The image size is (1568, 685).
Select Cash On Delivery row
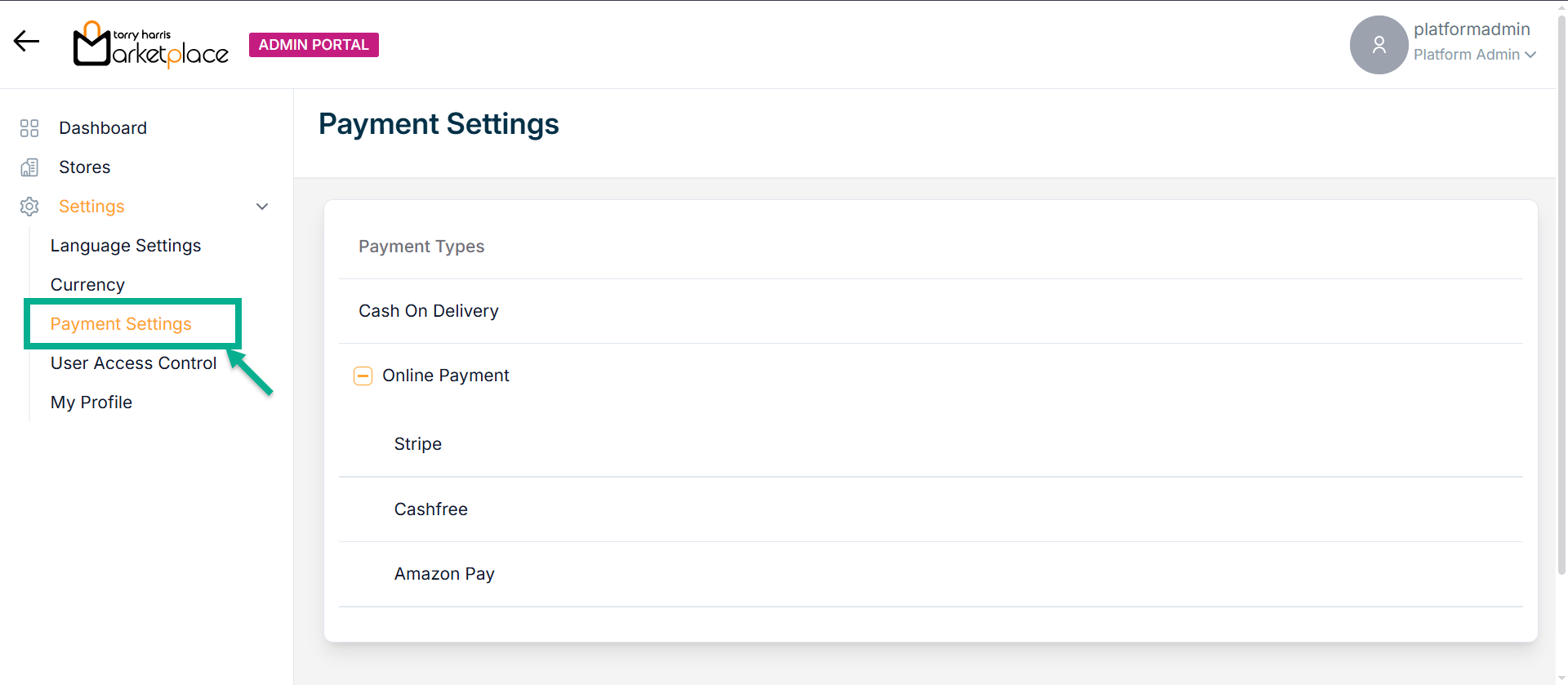tap(429, 311)
